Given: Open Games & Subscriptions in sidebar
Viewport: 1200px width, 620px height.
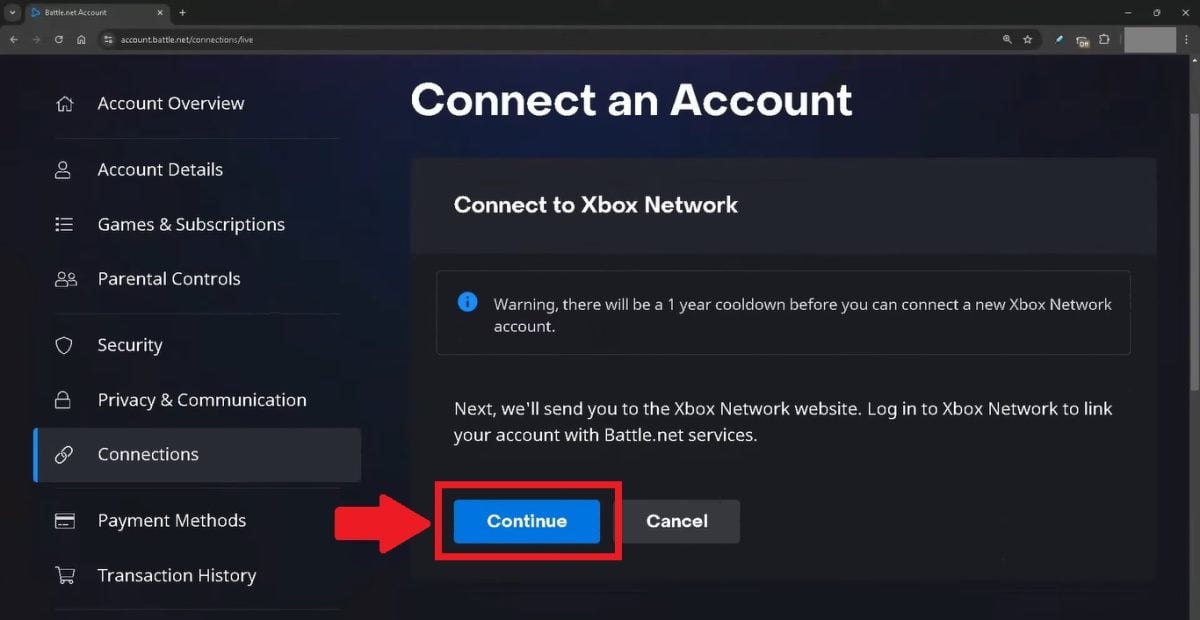Looking at the screenshot, I should pyautogui.click(x=190, y=225).
